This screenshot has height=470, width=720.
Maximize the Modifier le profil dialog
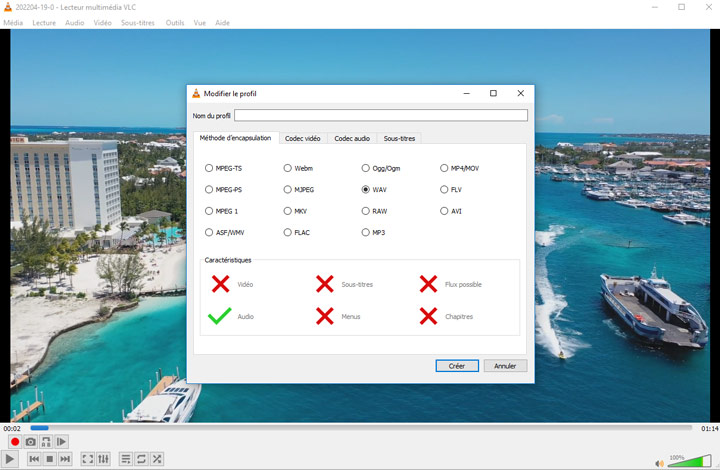point(493,93)
